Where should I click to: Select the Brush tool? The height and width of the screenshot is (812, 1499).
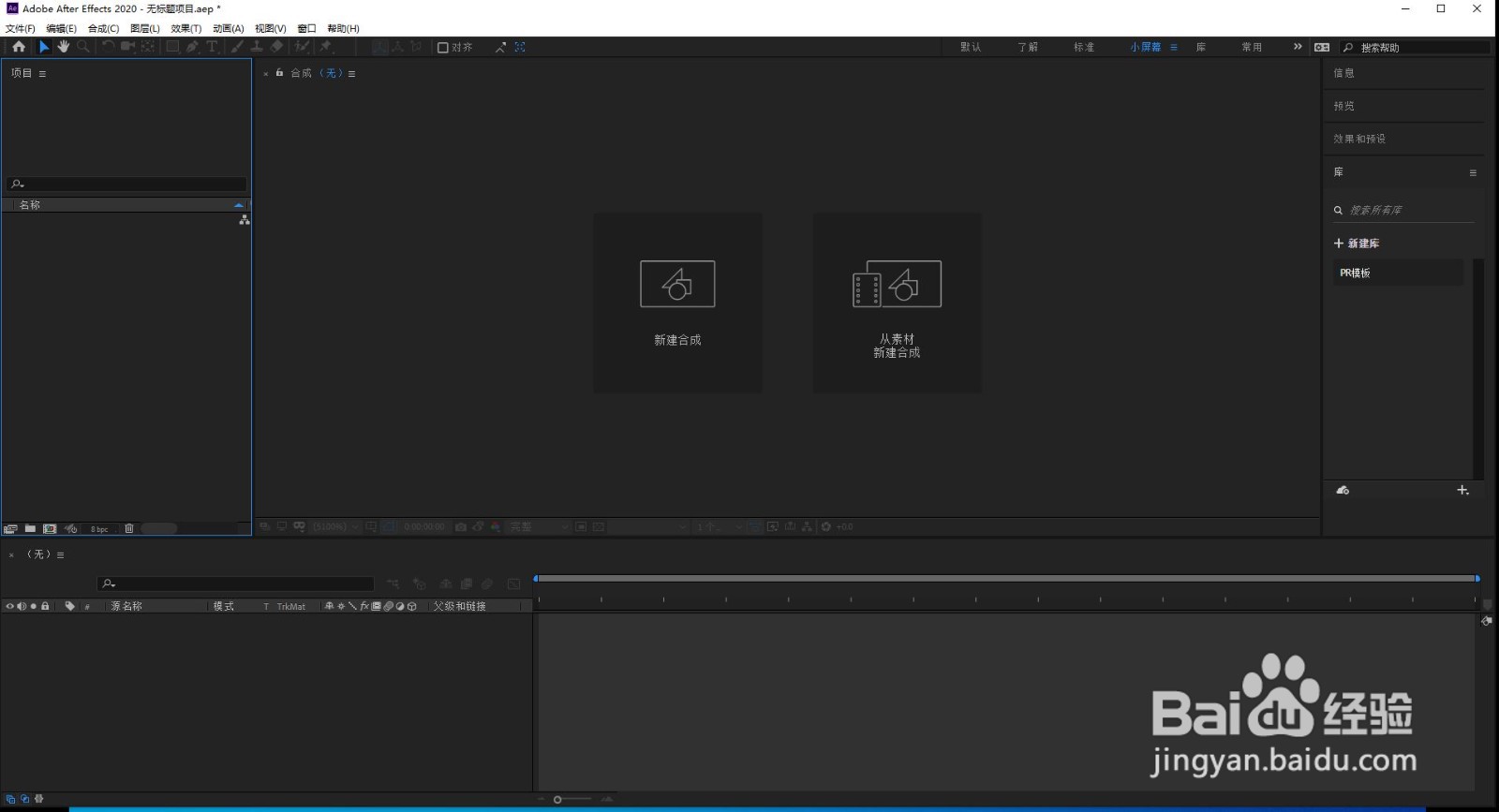(237, 46)
